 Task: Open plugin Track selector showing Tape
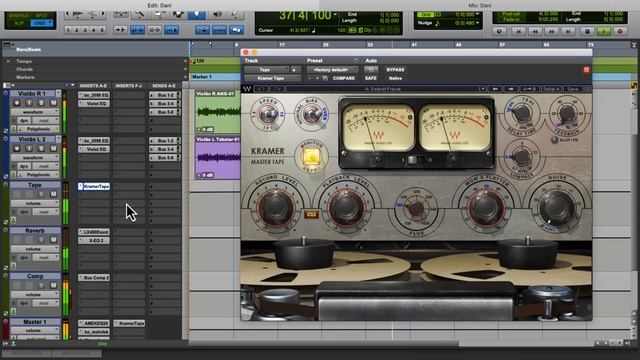point(266,70)
